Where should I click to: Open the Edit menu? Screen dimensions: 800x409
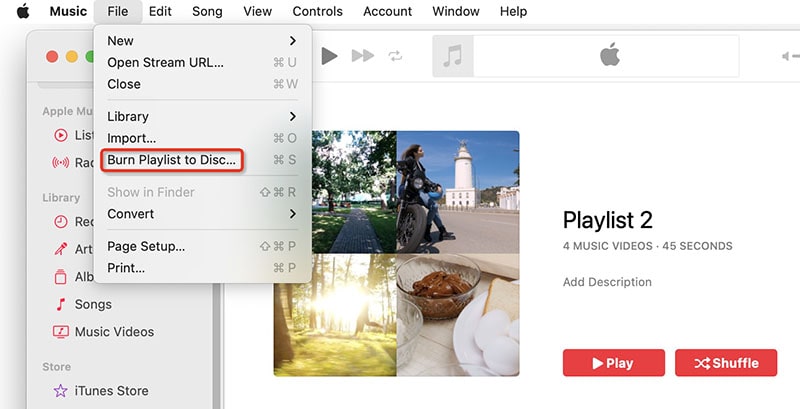[160, 11]
